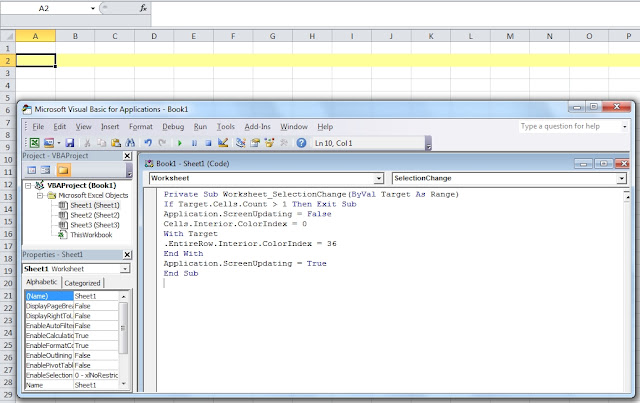The width and height of the screenshot is (640, 403).
Task: Click the Toolbox toolbar icon
Action: pyautogui.click(x=284, y=143)
